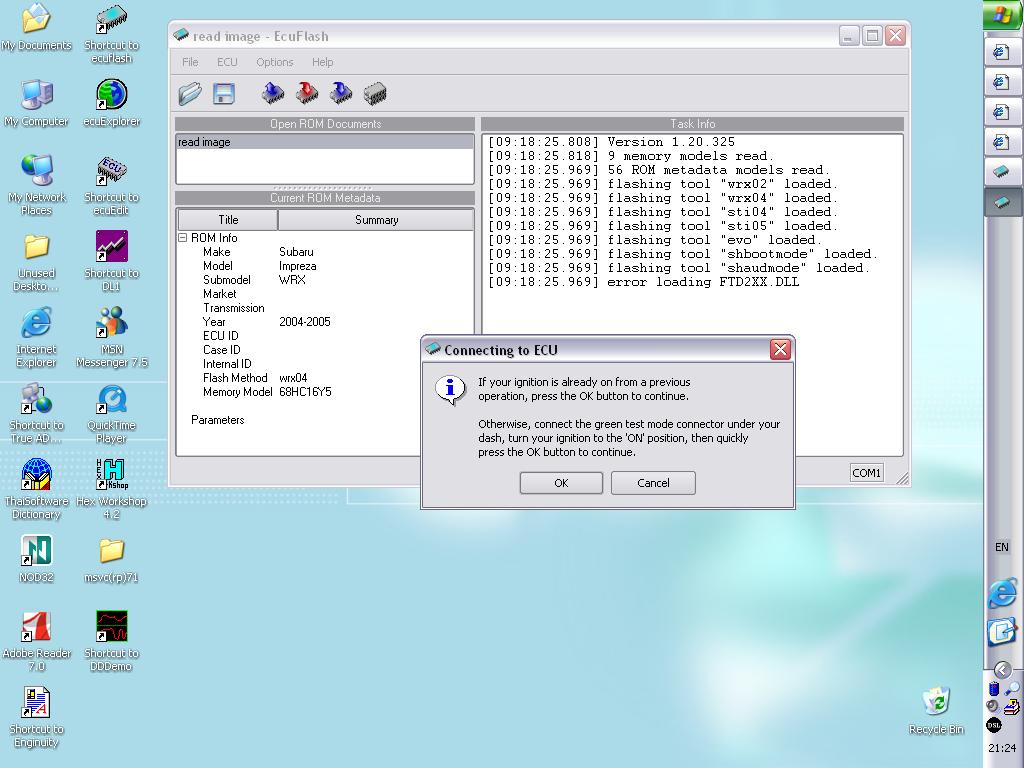Click Cancel in Connecting to ECU dialog
This screenshot has width=1024, height=768.
pyautogui.click(x=653, y=483)
